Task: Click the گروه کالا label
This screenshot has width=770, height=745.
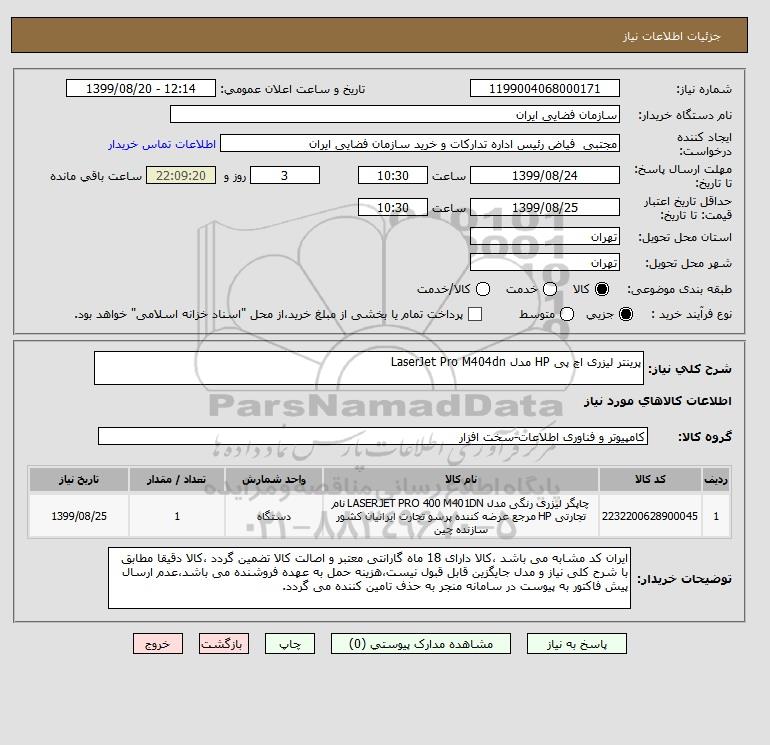Action: click(705, 437)
